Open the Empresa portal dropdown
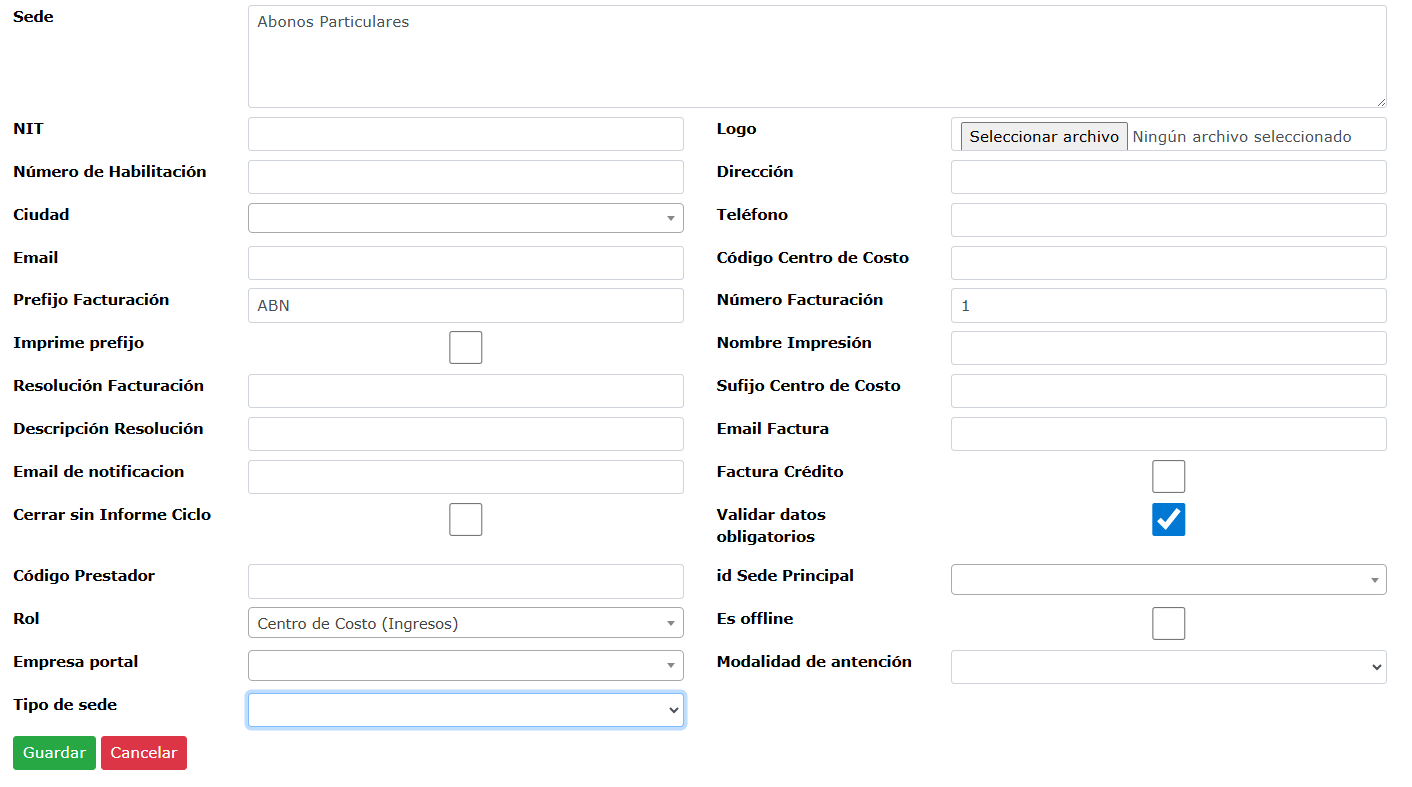Viewport: 1412px width, 787px height. (466, 665)
